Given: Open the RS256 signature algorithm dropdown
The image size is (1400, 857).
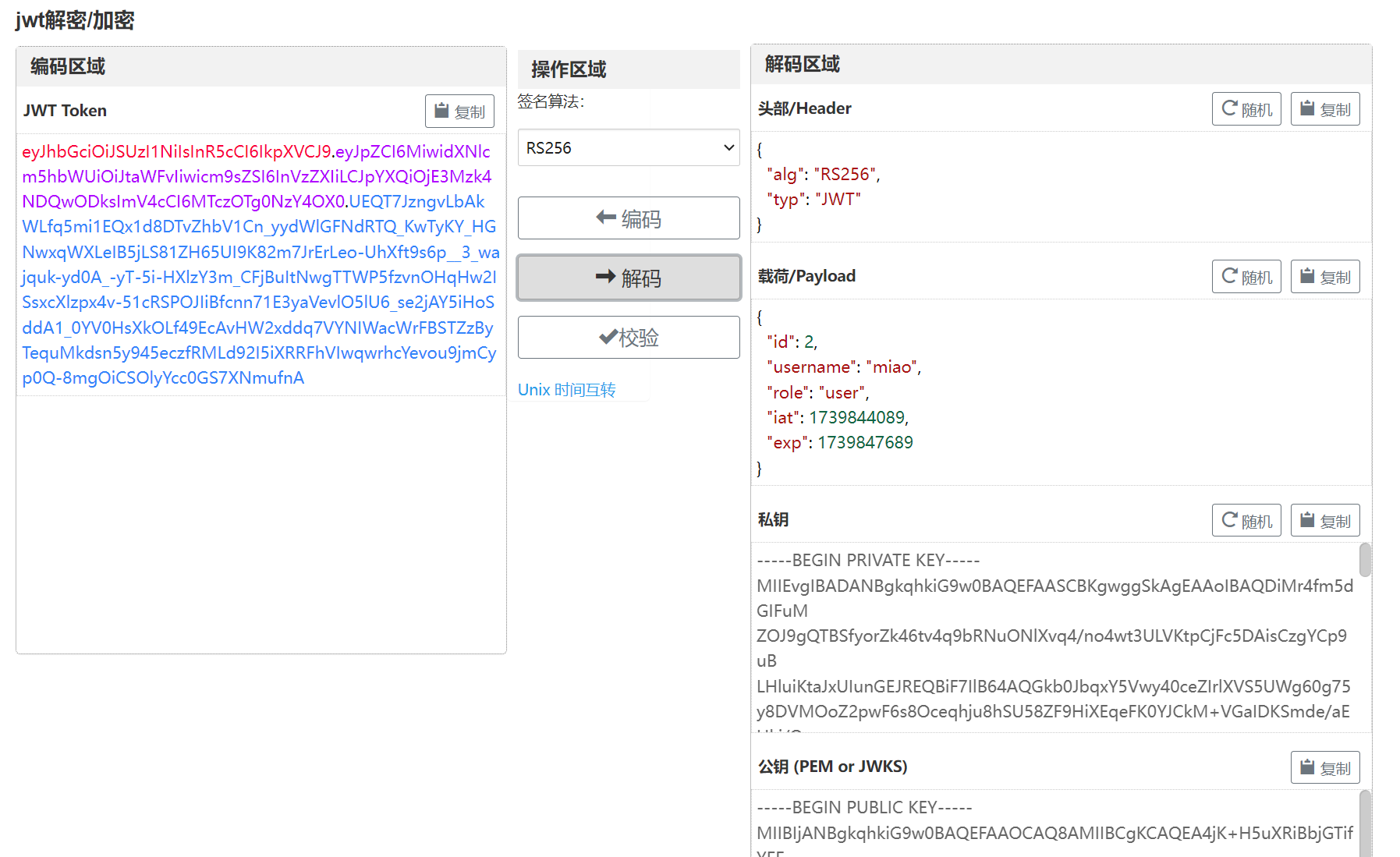Looking at the screenshot, I should tap(629, 148).
